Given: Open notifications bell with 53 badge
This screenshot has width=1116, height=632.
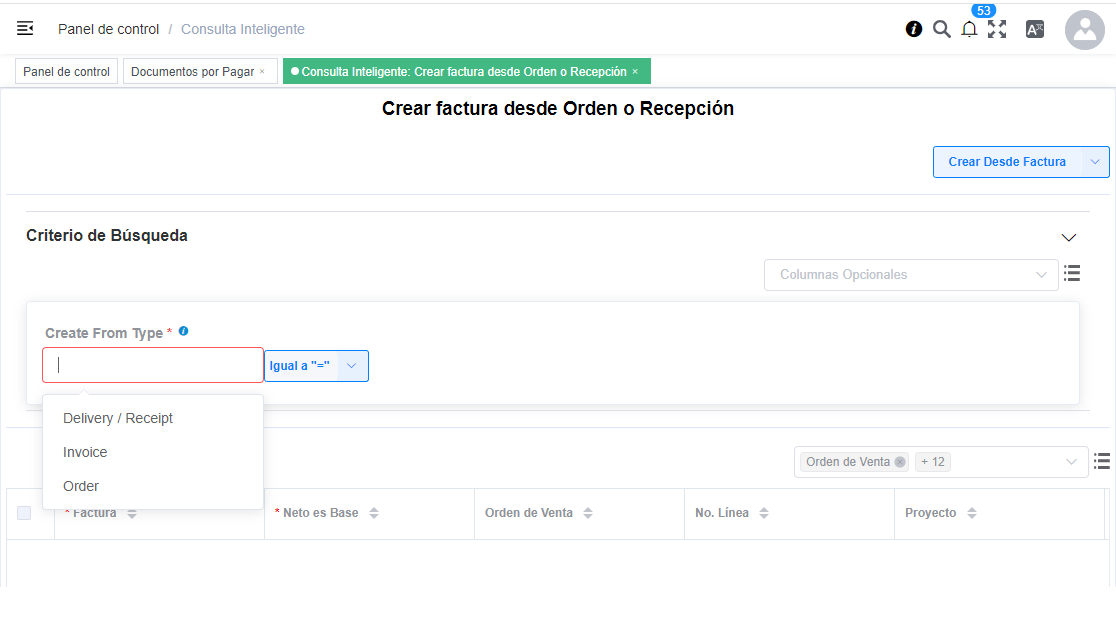Looking at the screenshot, I should pyautogui.click(x=969, y=29).
